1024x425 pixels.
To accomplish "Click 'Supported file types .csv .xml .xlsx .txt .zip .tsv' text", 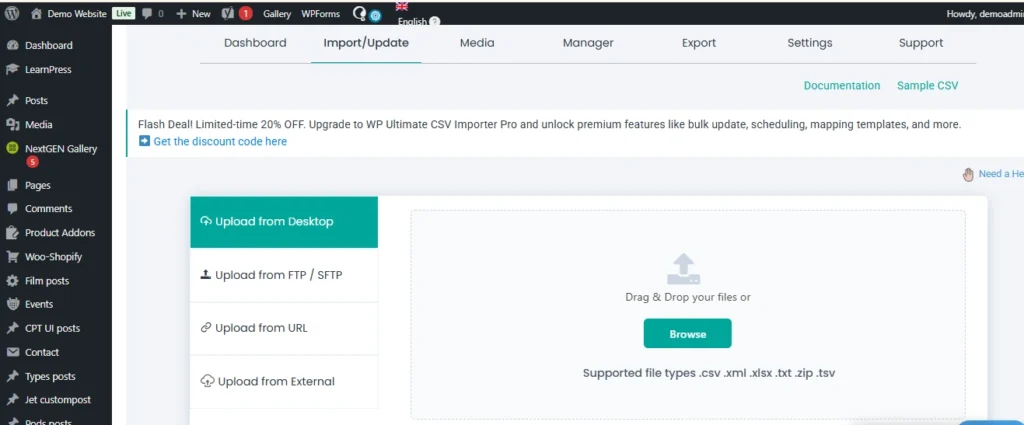I will [709, 373].
